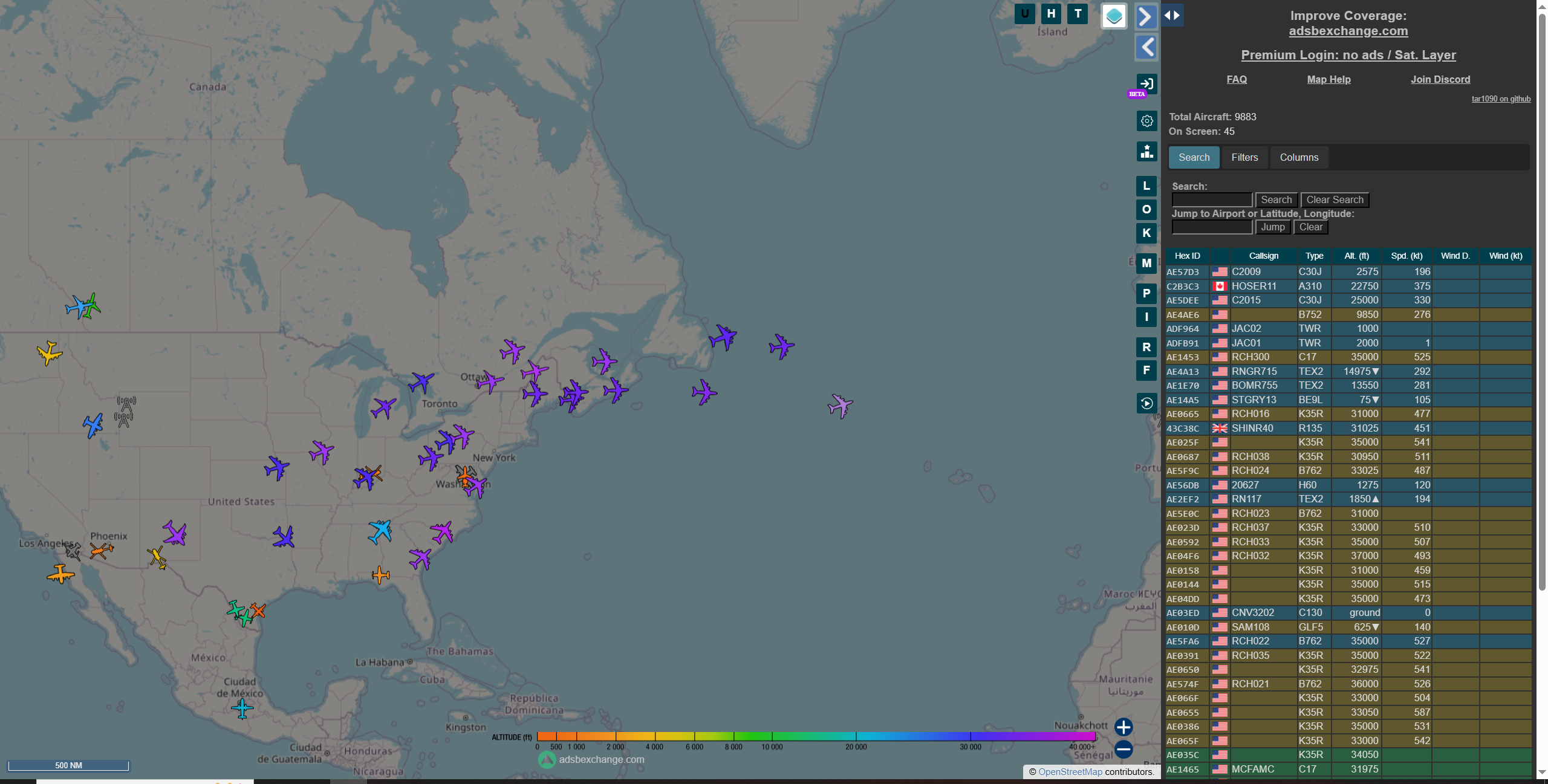Image resolution: width=1548 pixels, height=784 pixels.
Task: Select the SHINR40 aircraft row
Action: click(1348, 429)
